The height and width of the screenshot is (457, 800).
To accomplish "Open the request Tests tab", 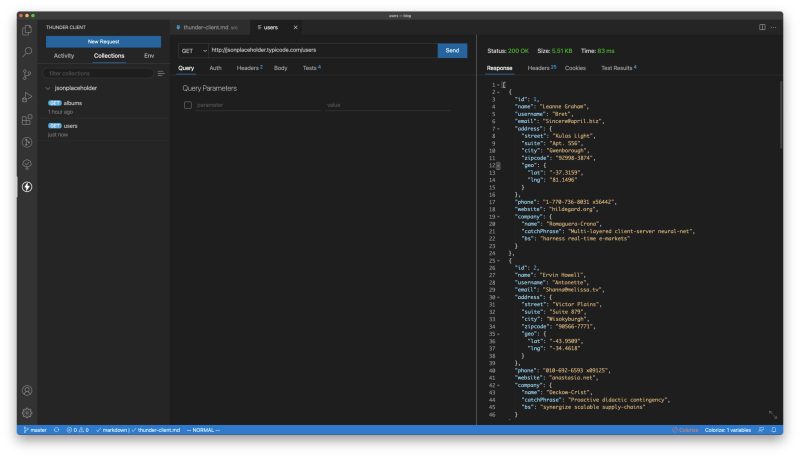I will click(x=311, y=68).
